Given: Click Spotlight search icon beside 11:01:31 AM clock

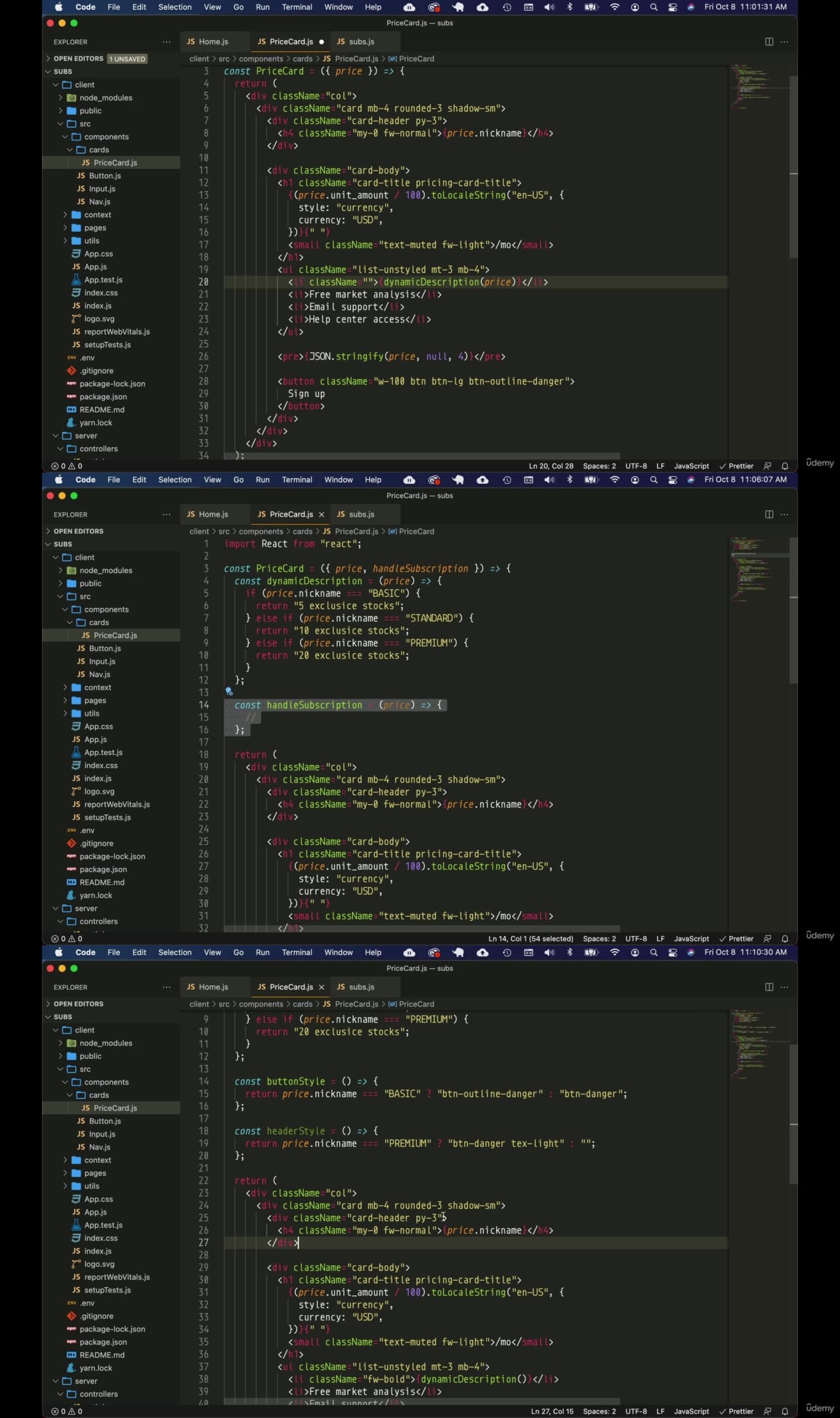Looking at the screenshot, I should click(654, 7).
